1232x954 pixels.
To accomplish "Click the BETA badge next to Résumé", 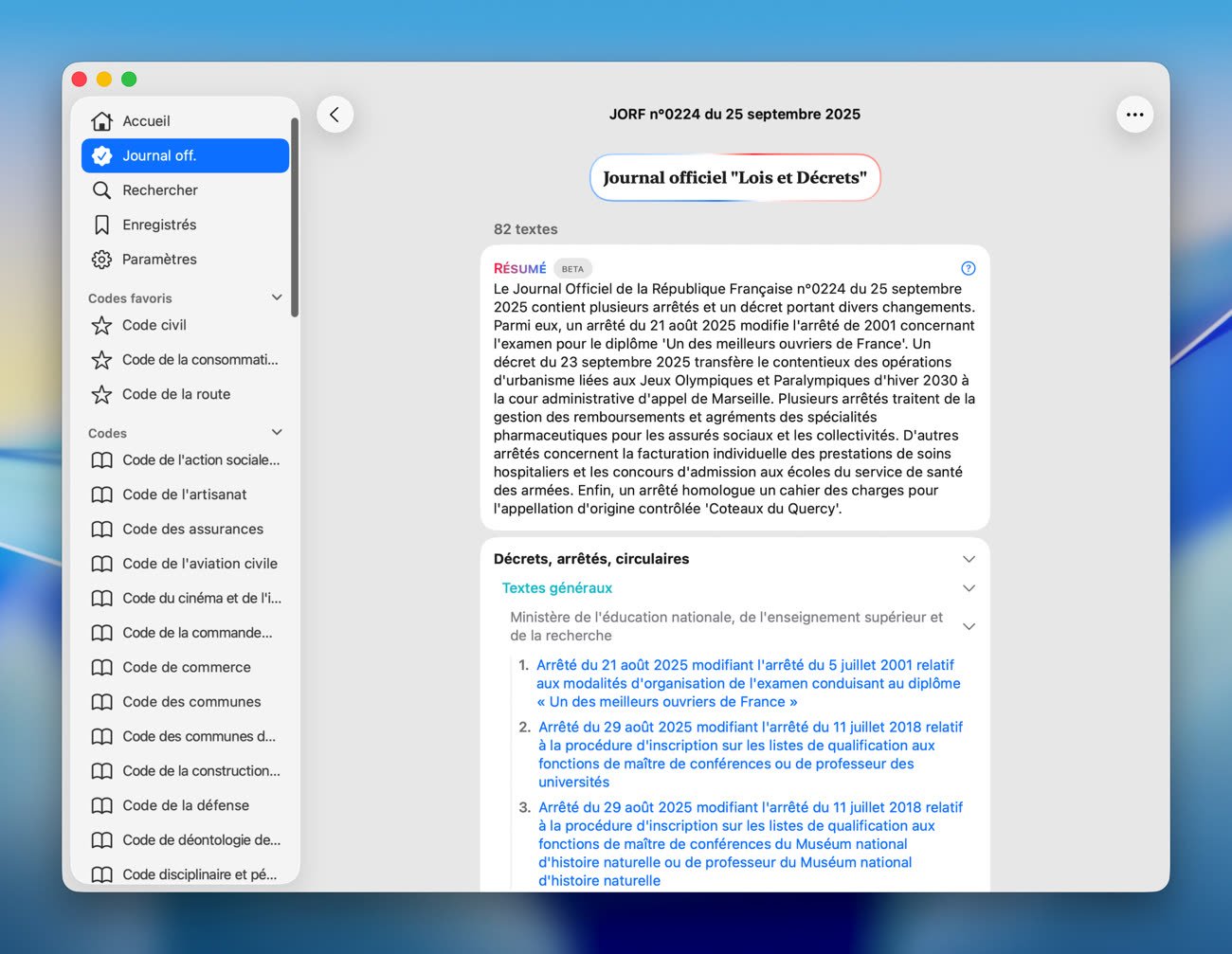I will coord(572,269).
